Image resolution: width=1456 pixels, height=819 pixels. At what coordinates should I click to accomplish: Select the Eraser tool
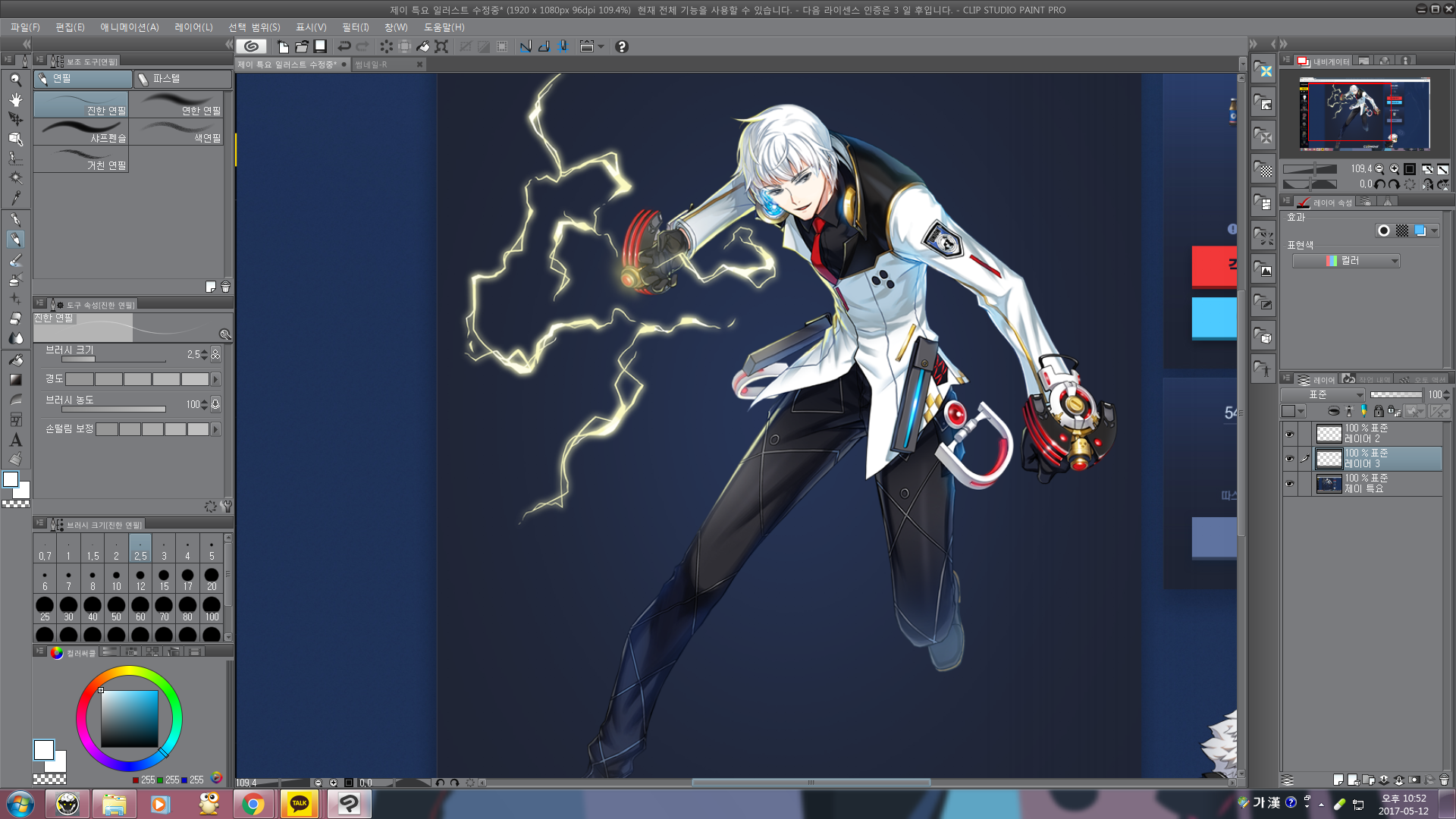click(15, 319)
